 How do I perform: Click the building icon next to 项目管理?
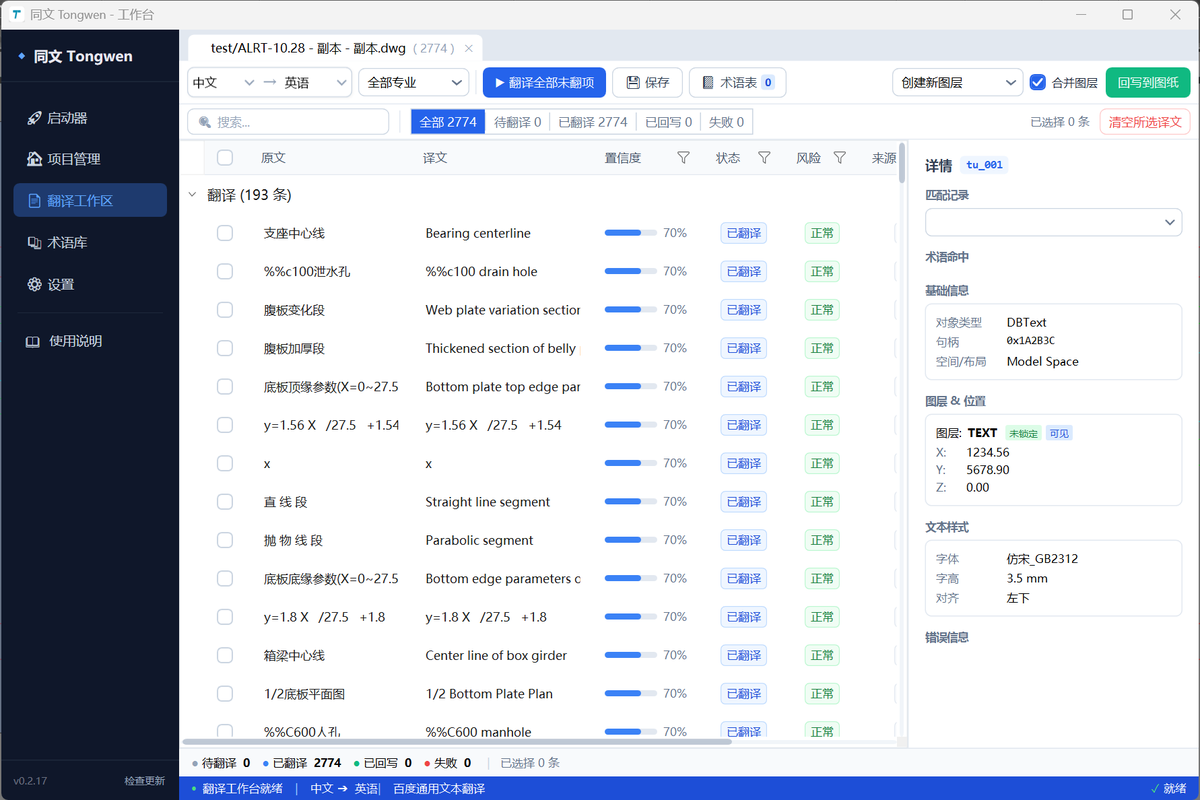(34, 159)
